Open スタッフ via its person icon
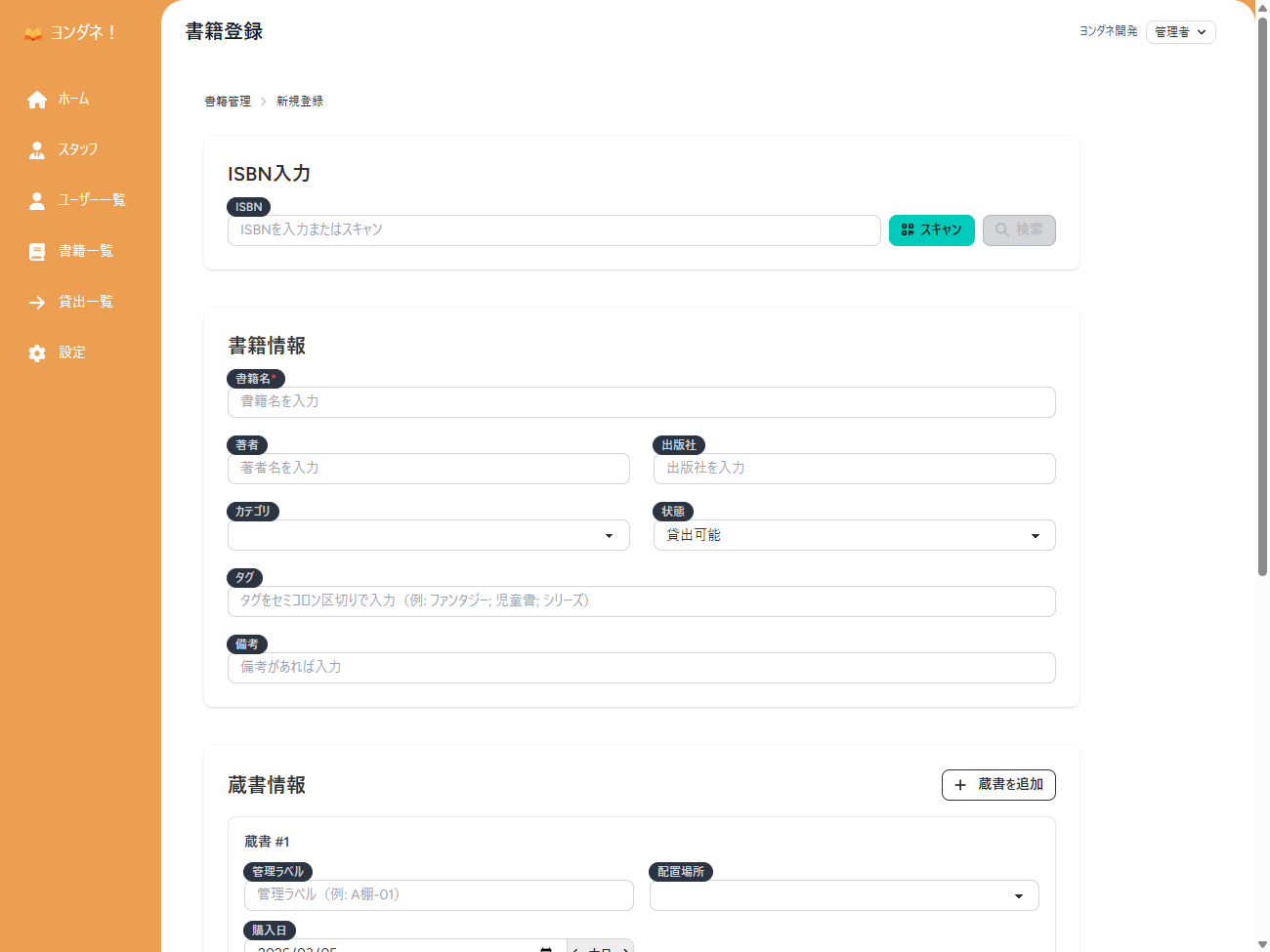Screen dimensions: 1270x952 tap(37, 149)
